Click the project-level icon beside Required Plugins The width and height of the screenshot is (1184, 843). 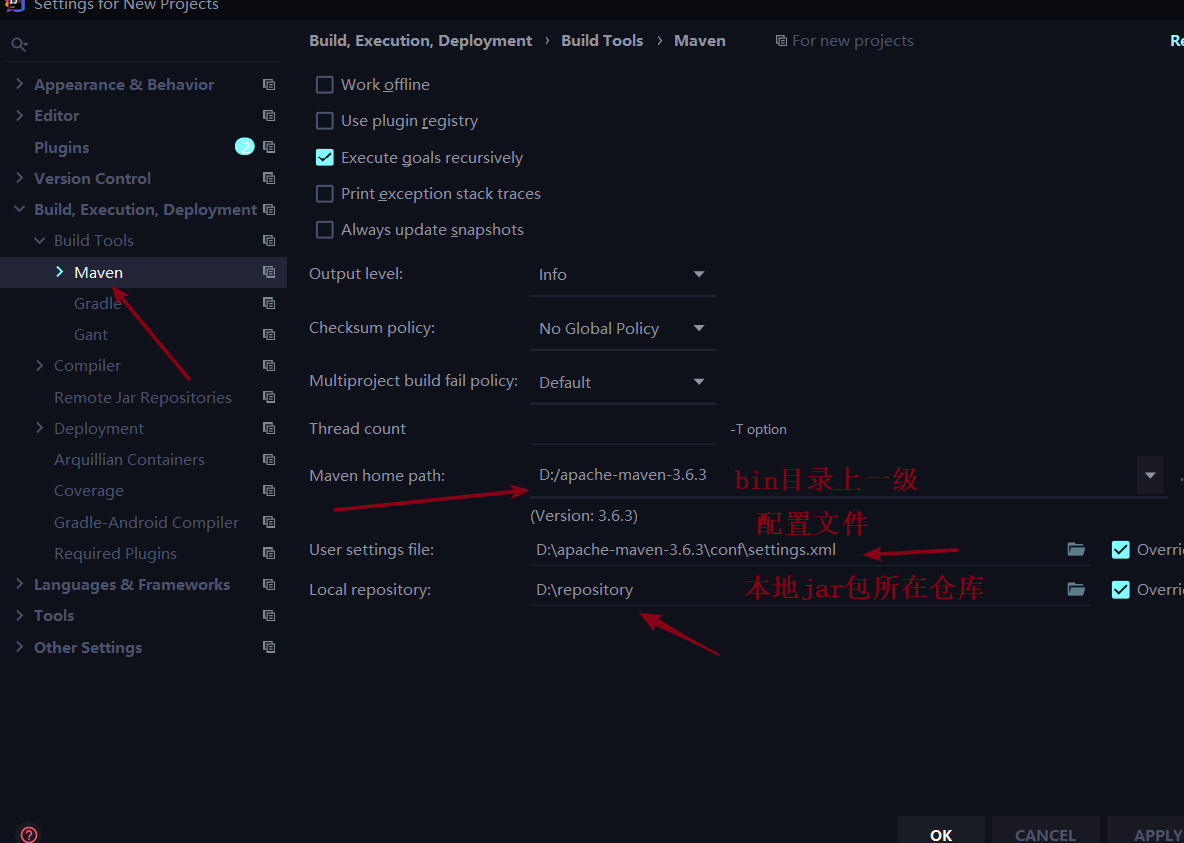(269, 553)
